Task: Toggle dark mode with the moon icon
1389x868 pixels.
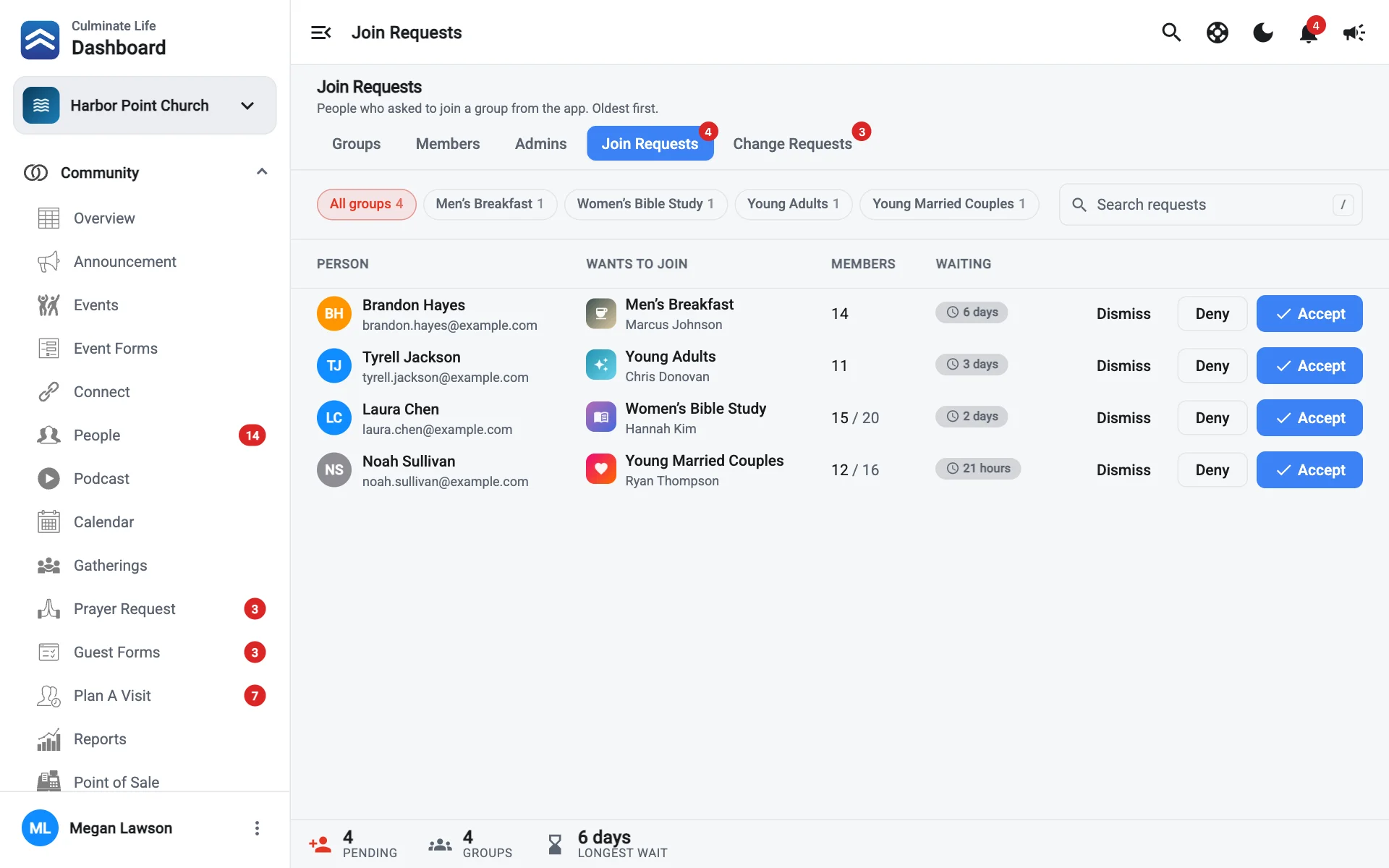Action: (x=1263, y=33)
